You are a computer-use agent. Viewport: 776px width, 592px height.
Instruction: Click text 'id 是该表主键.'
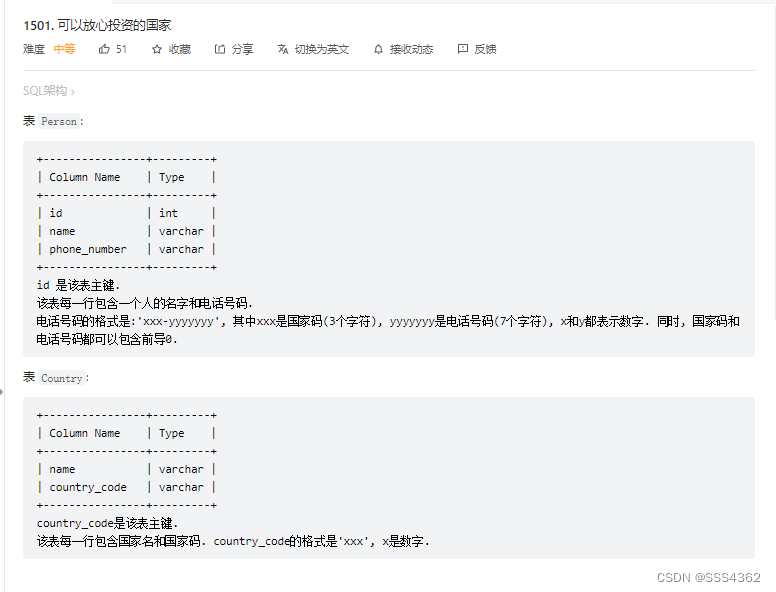tap(78, 286)
